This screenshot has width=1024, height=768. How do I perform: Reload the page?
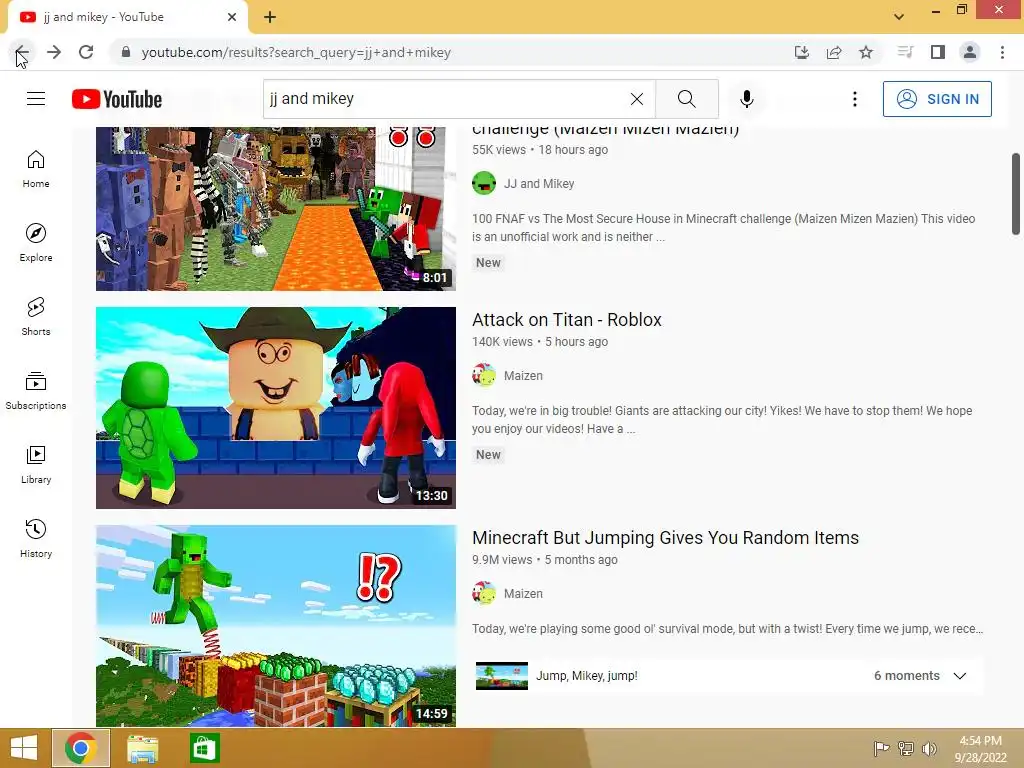click(86, 52)
